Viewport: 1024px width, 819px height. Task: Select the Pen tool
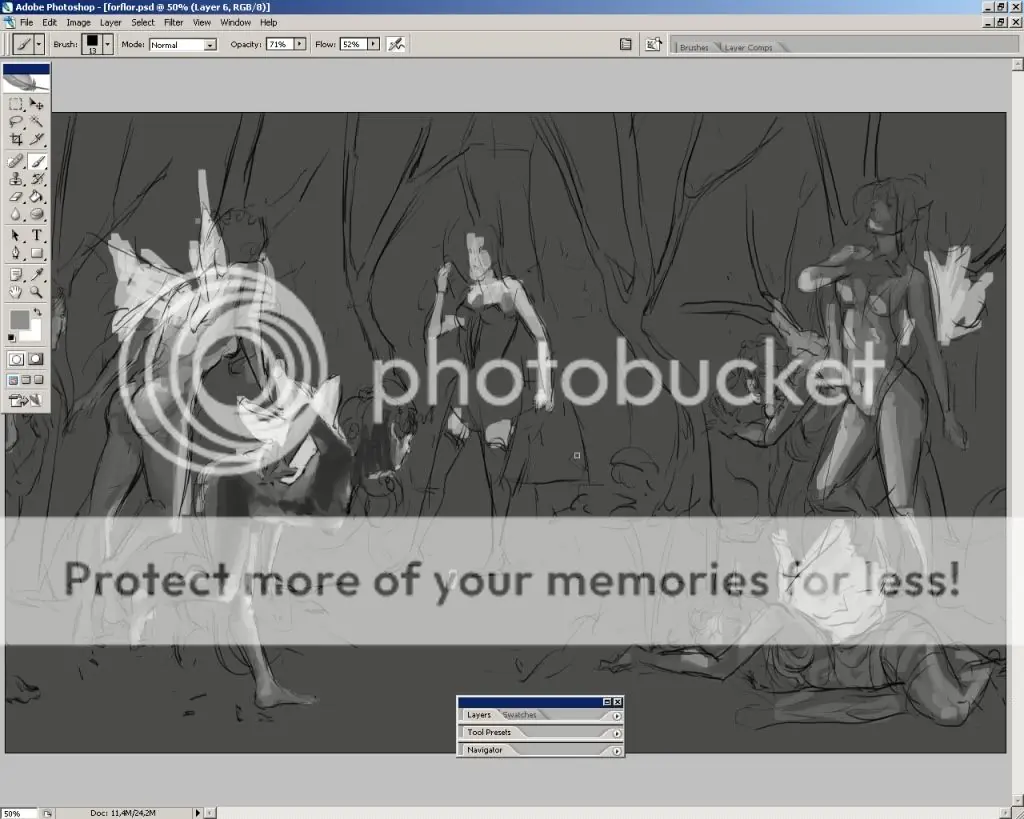[x=16, y=253]
